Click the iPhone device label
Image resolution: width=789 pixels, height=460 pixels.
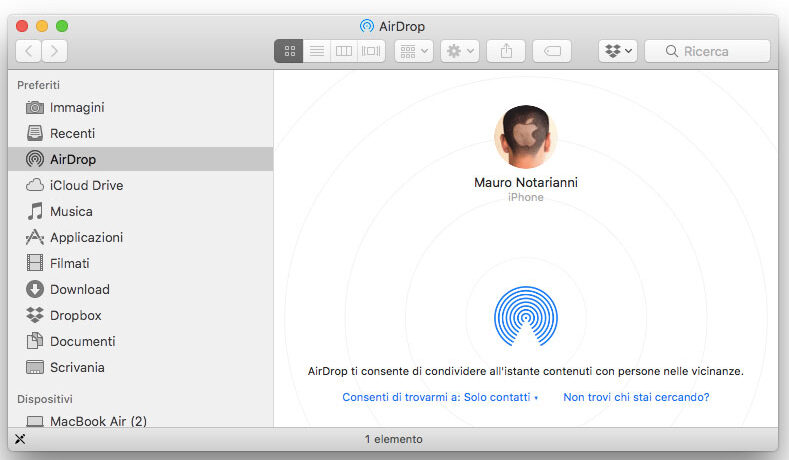[526, 197]
